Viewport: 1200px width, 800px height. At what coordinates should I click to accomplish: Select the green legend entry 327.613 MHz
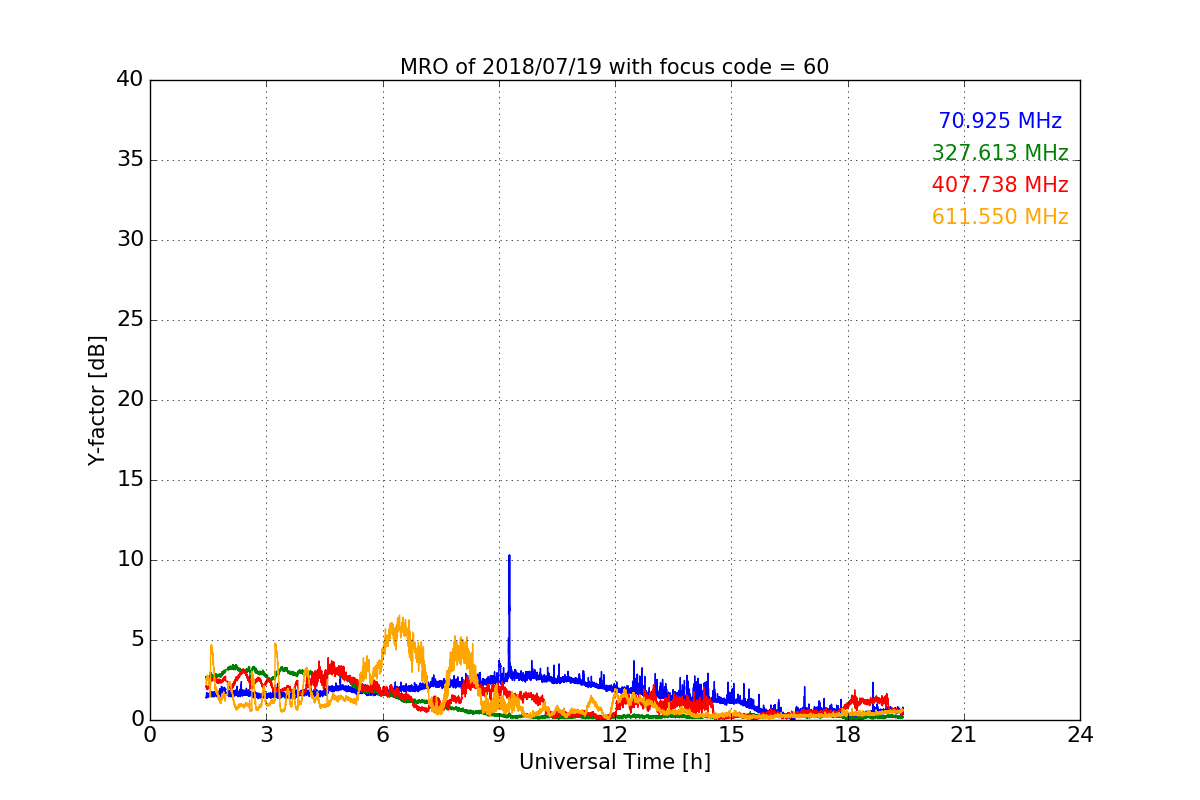point(1000,153)
